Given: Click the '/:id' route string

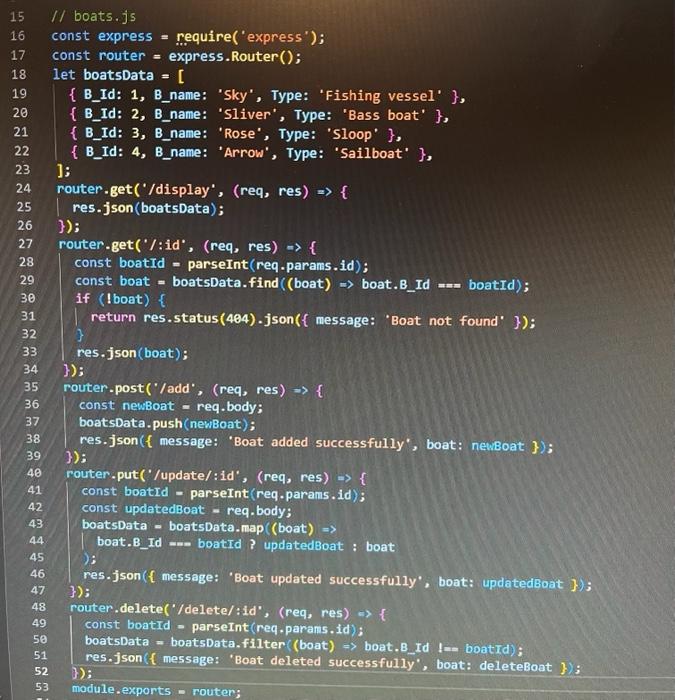Looking at the screenshot, I should (x=164, y=245).
